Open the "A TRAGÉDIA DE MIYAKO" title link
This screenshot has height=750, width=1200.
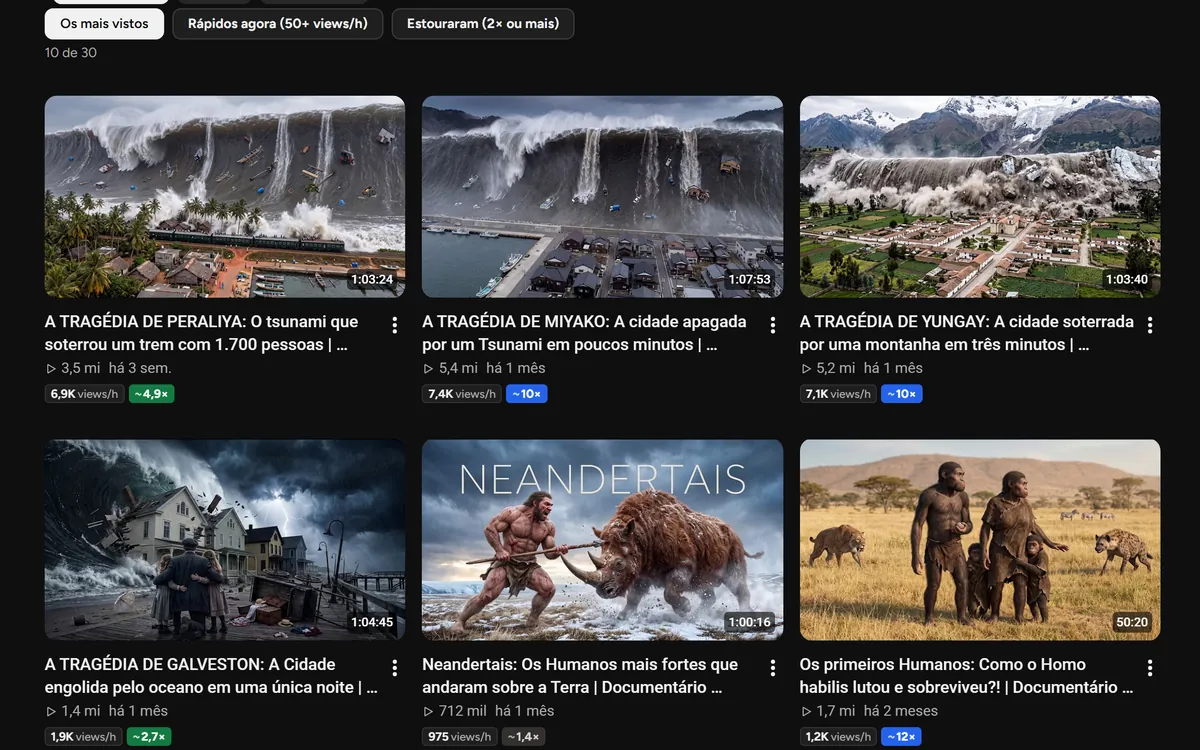(585, 333)
